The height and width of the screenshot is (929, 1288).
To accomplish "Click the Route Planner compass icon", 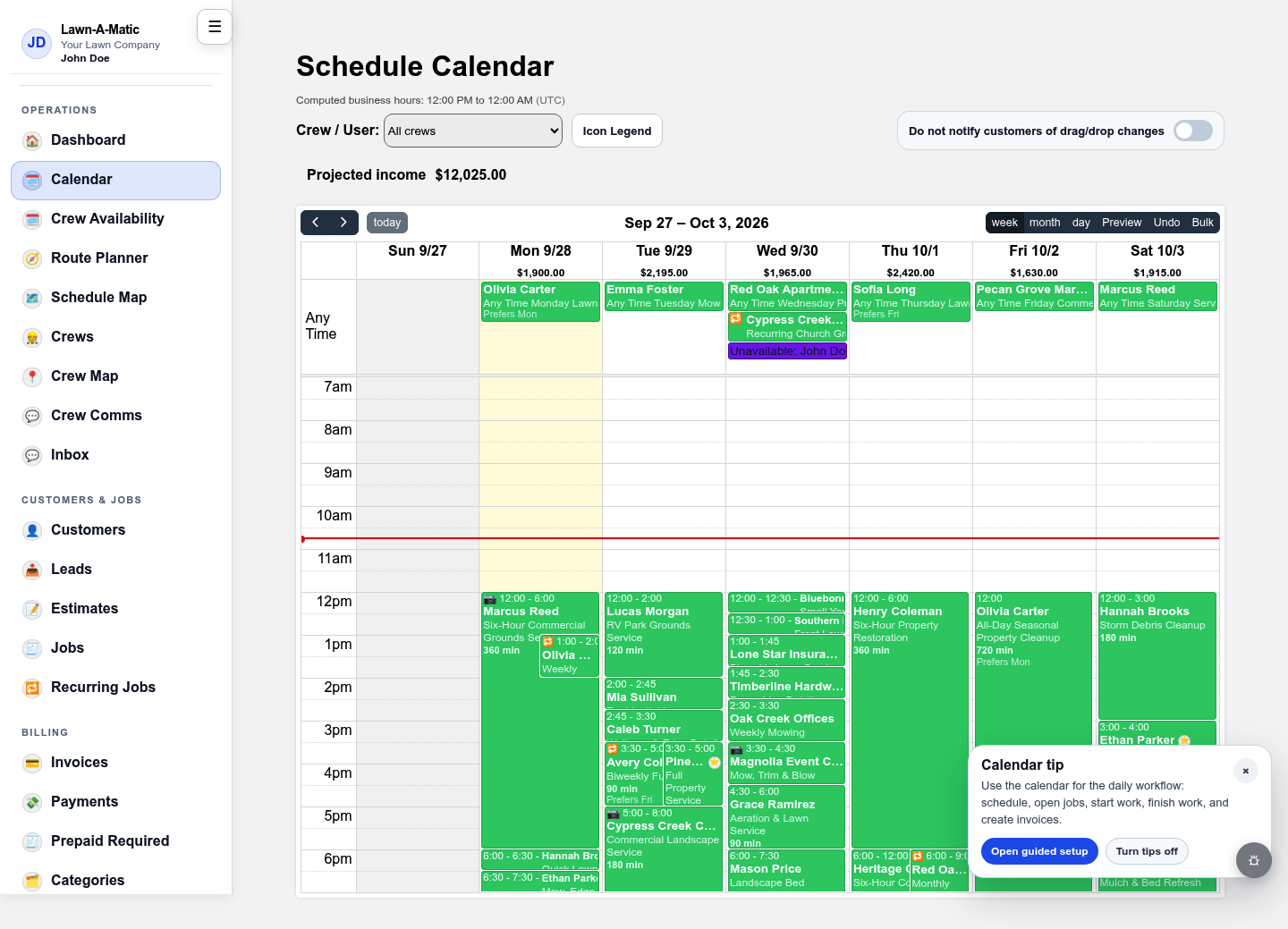I will coord(32,258).
